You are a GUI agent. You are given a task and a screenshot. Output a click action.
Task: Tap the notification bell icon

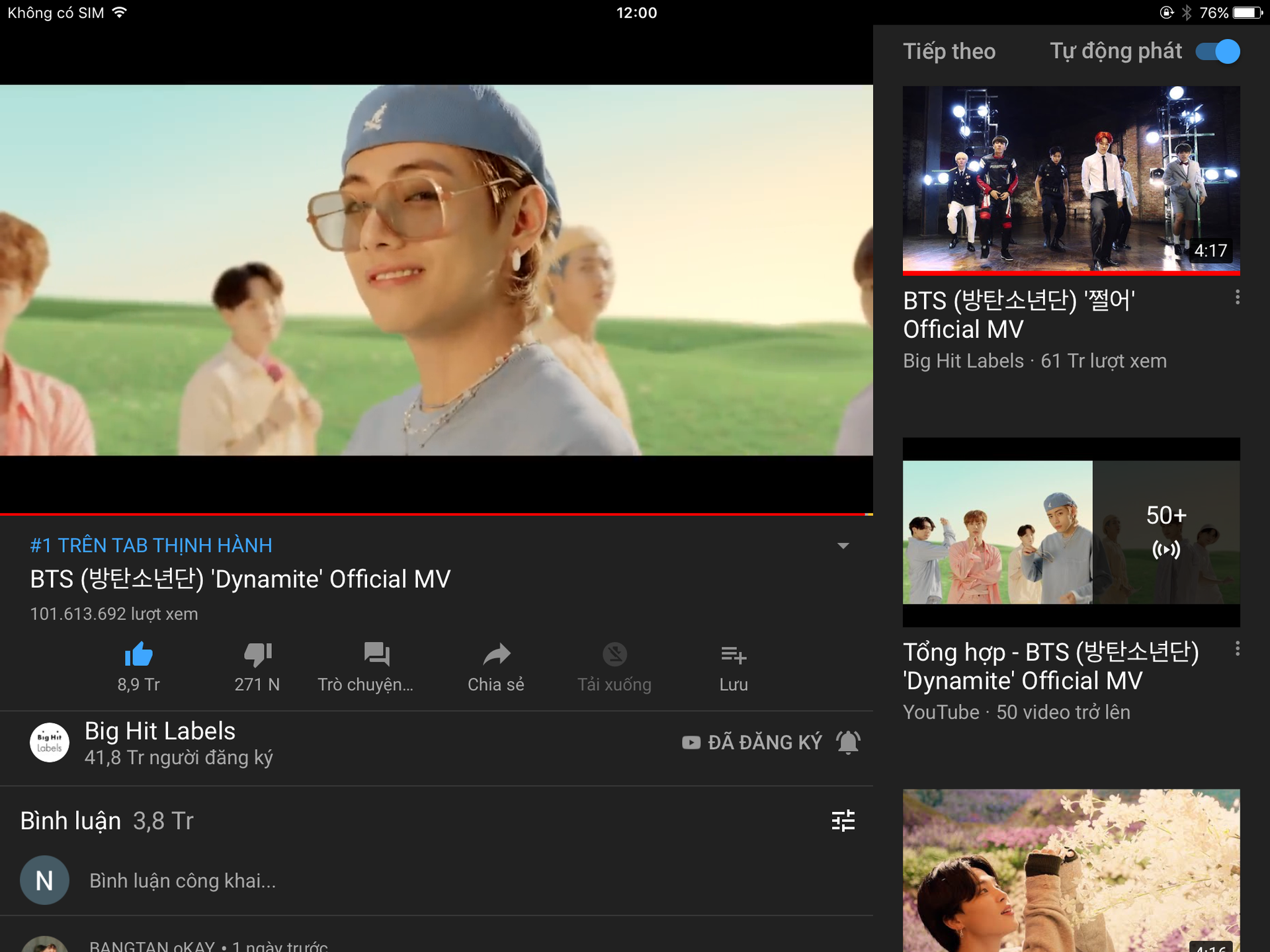pos(848,742)
